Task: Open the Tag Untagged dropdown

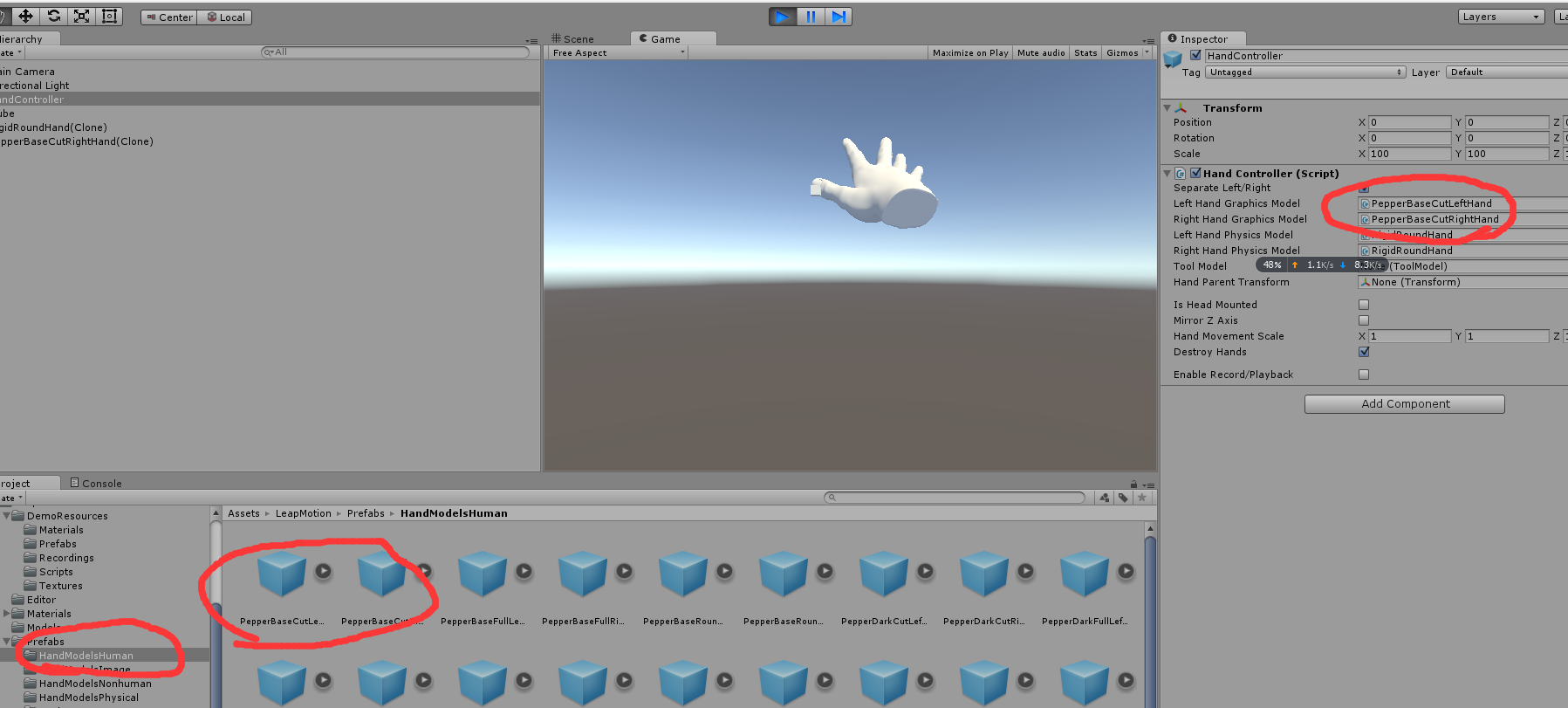Action: click(1305, 72)
